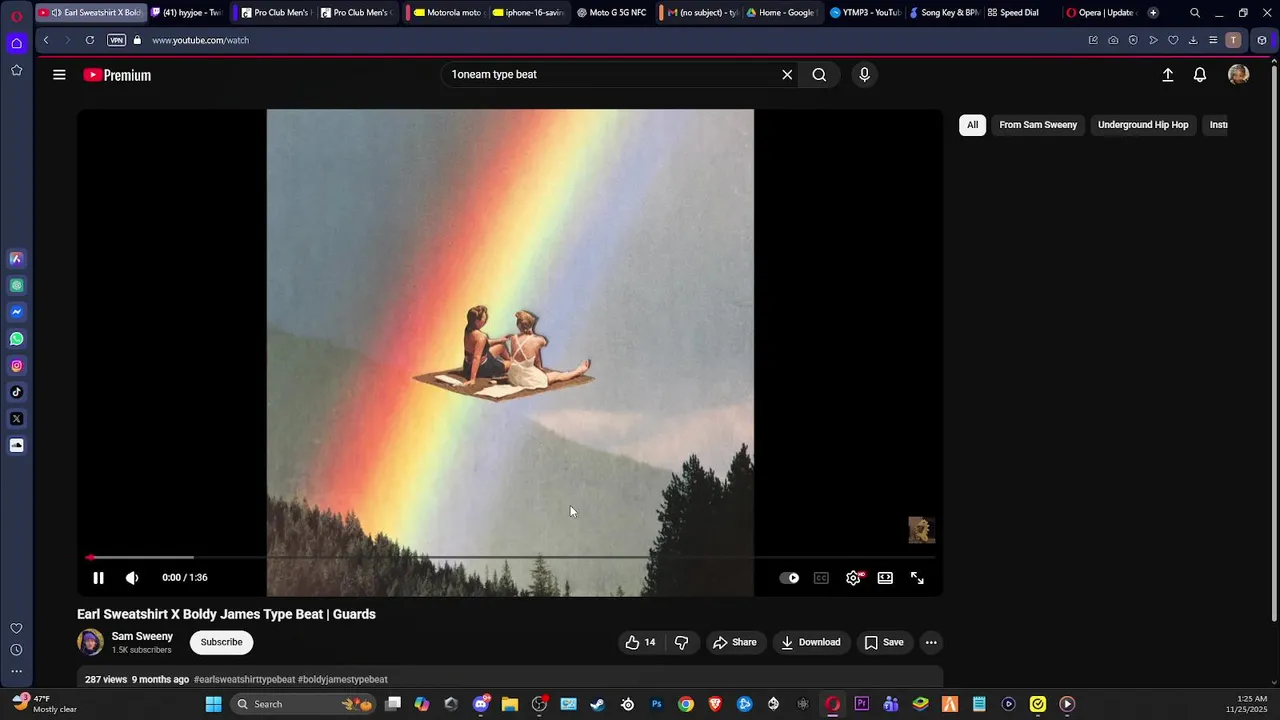Open the weather widget 47°F
The height and width of the screenshot is (720, 1280).
[x=45, y=704]
